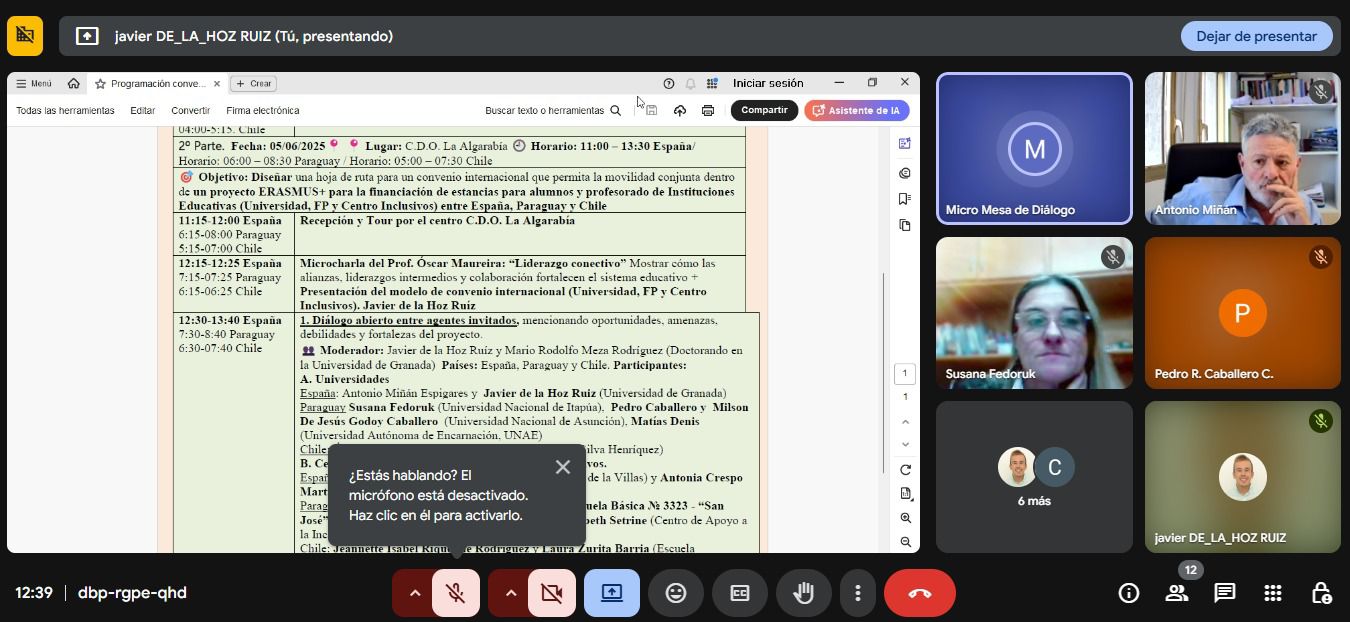Image resolution: width=1350 pixels, height=622 pixels.
Task: Close the microphone muted notification popup
Action: pos(563,467)
